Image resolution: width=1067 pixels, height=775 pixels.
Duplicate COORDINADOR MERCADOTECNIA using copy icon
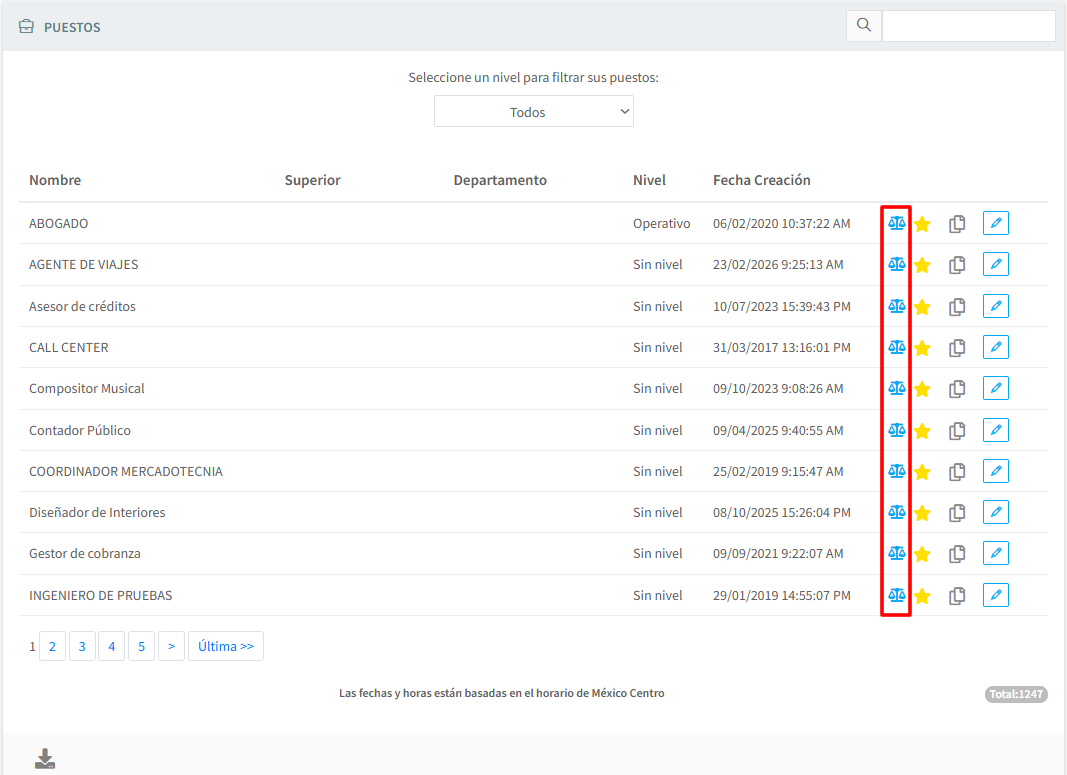click(957, 471)
